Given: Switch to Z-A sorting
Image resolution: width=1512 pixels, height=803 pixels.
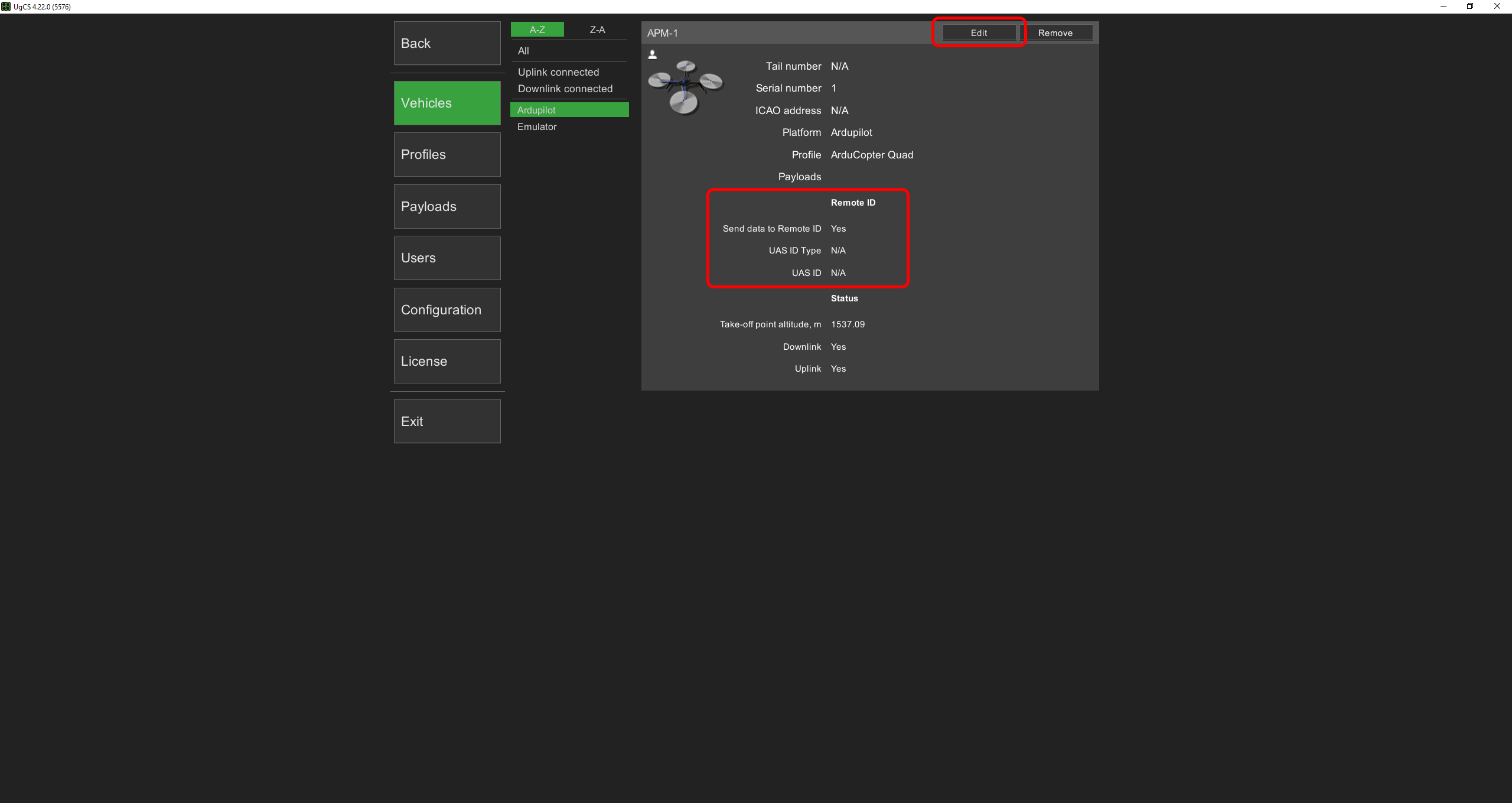Looking at the screenshot, I should point(597,29).
